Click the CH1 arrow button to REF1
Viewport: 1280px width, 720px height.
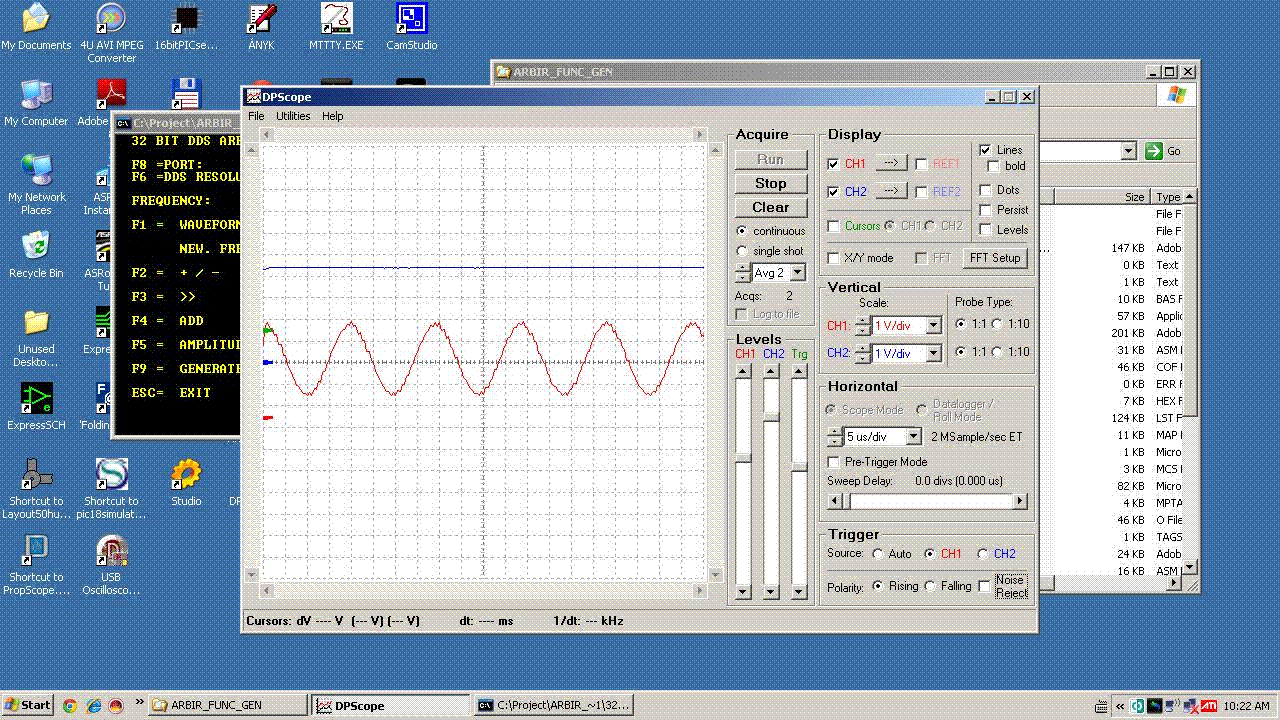coord(892,163)
